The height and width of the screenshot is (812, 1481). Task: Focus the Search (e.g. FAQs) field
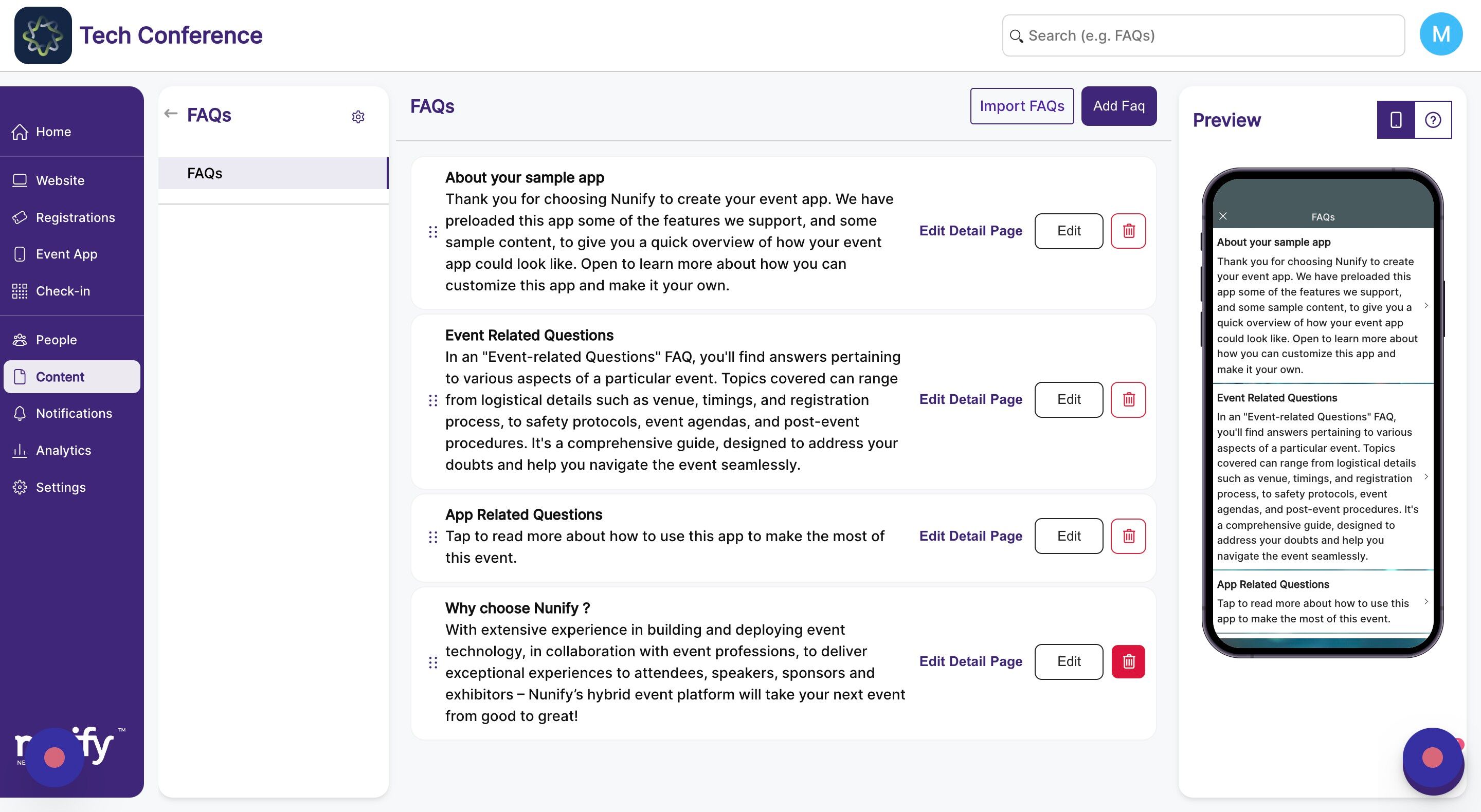pyautogui.click(x=1203, y=35)
